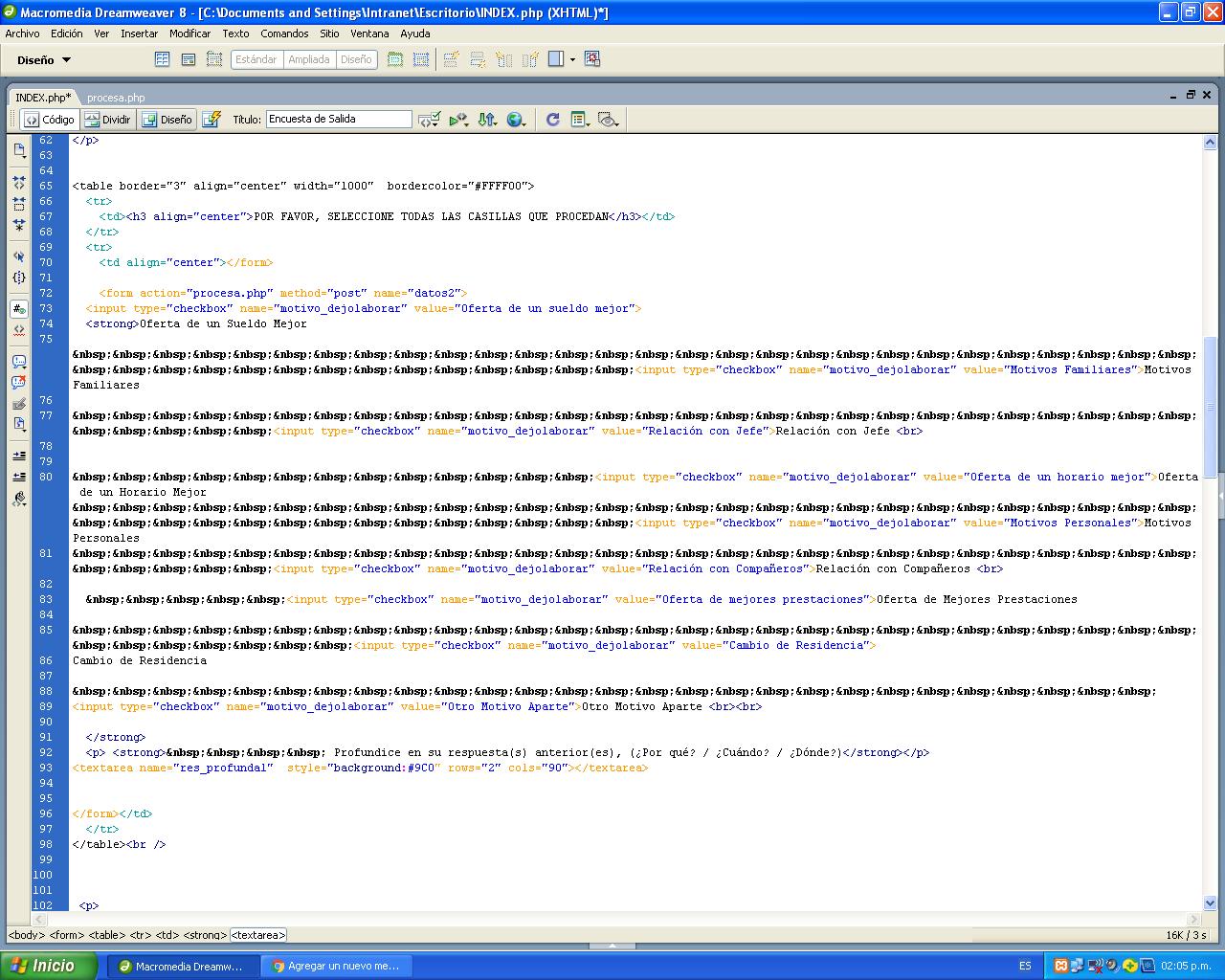The width and height of the screenshot is (1225, 980).
Task: Click Agregar un nuevo me... taskbar button
Action: pyautogui.click(x=334, y=966)
